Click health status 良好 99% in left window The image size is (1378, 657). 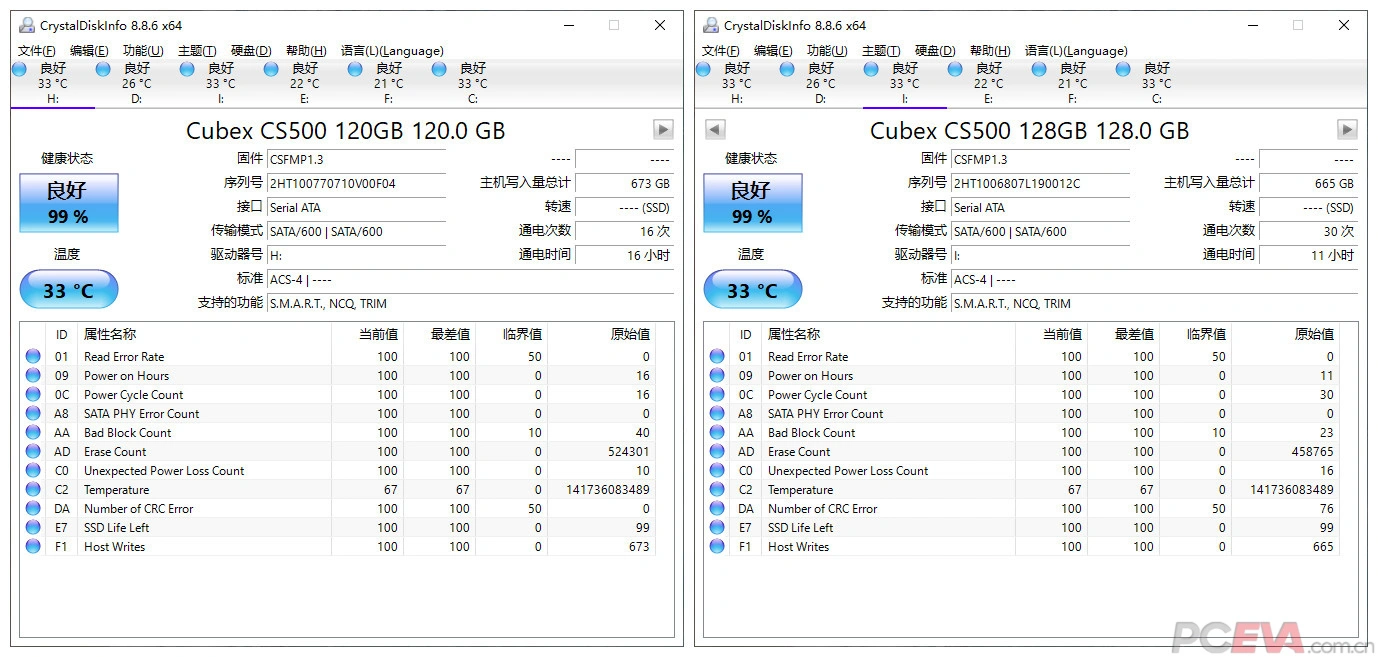coord(68,203)
